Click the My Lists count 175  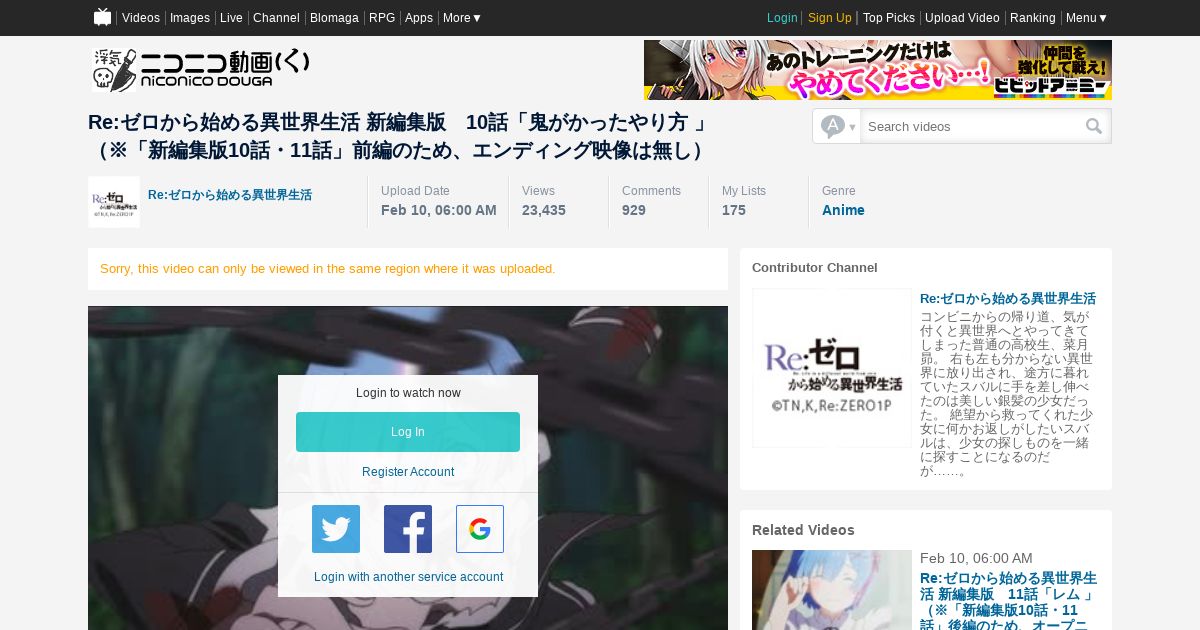point(734,210)
